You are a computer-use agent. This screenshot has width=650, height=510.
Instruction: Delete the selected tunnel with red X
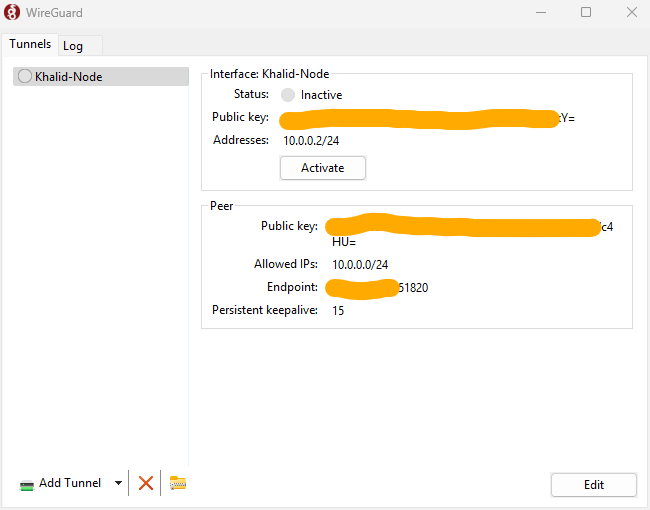coord(146,483)
